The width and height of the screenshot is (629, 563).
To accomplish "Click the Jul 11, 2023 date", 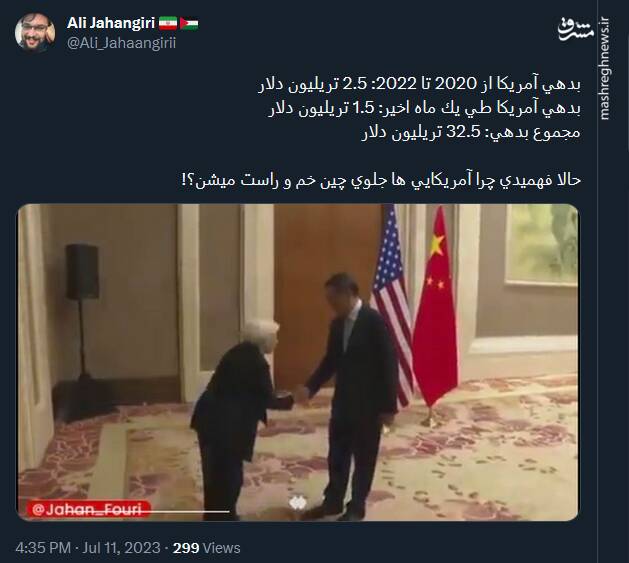I will (121, 548).
